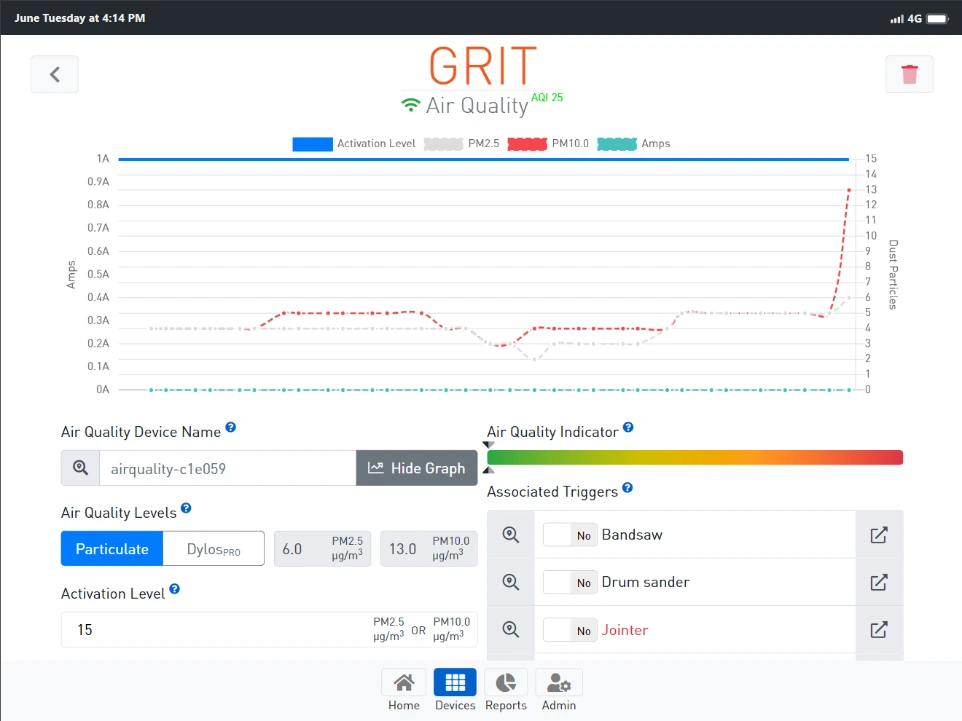This screenshot has height=721, width=962.
Task: Enable the Jointer trigger switch
Action: coord(570,630)
